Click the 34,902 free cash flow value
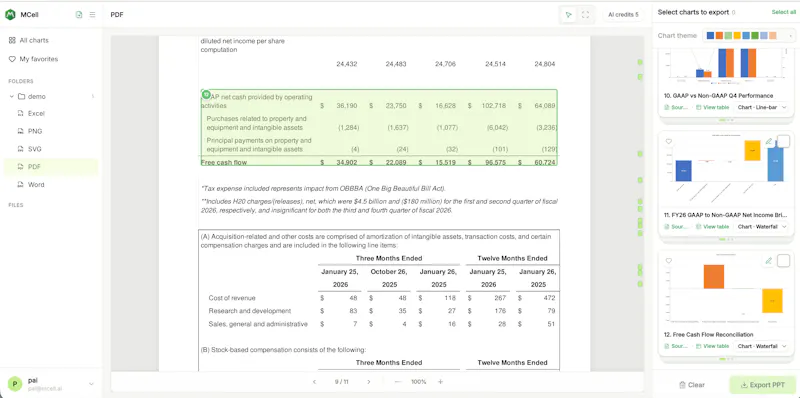 [347, 162]
